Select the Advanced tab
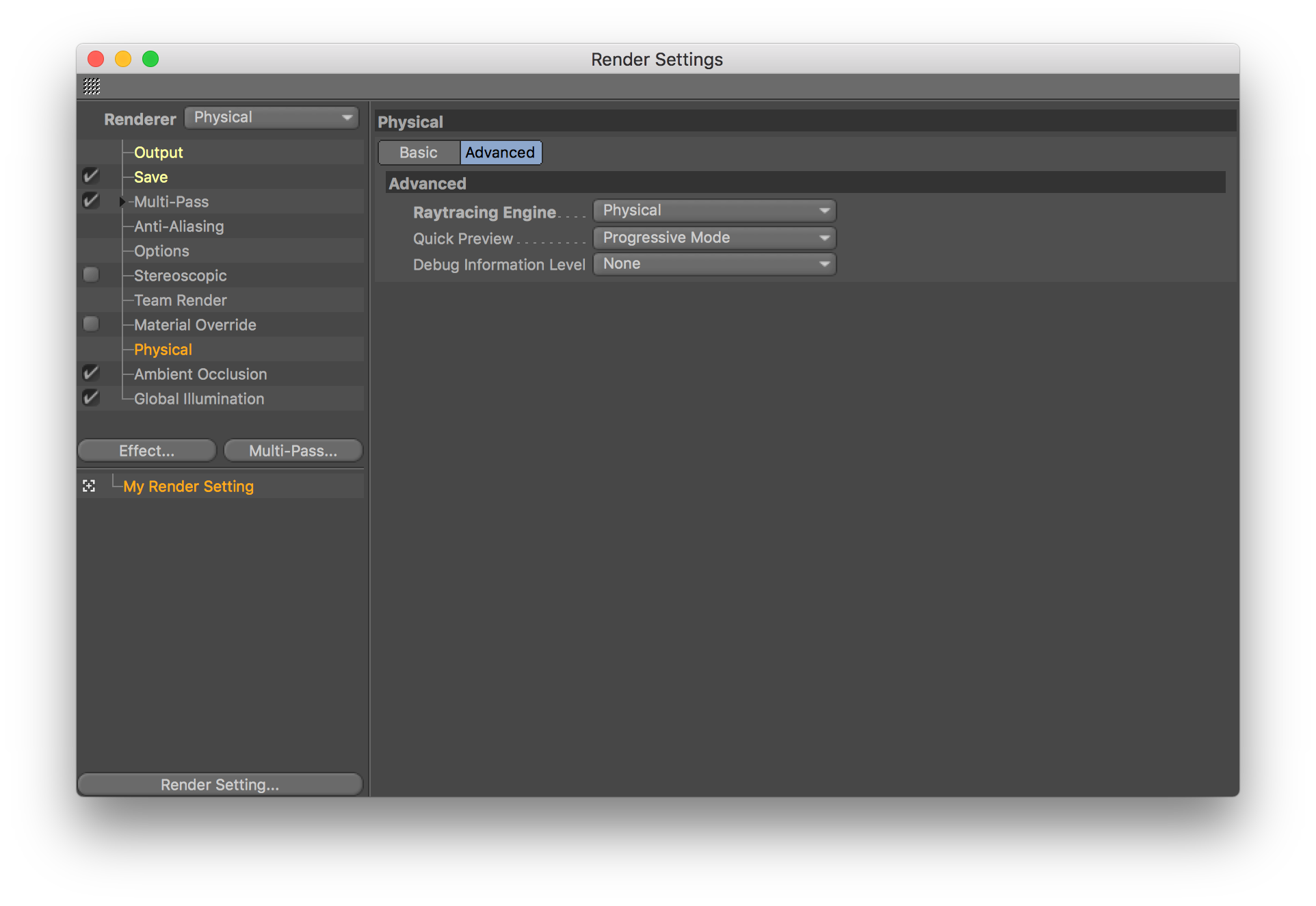The width and height of the screenshot is (1316, 906). [x=500, y=152]
